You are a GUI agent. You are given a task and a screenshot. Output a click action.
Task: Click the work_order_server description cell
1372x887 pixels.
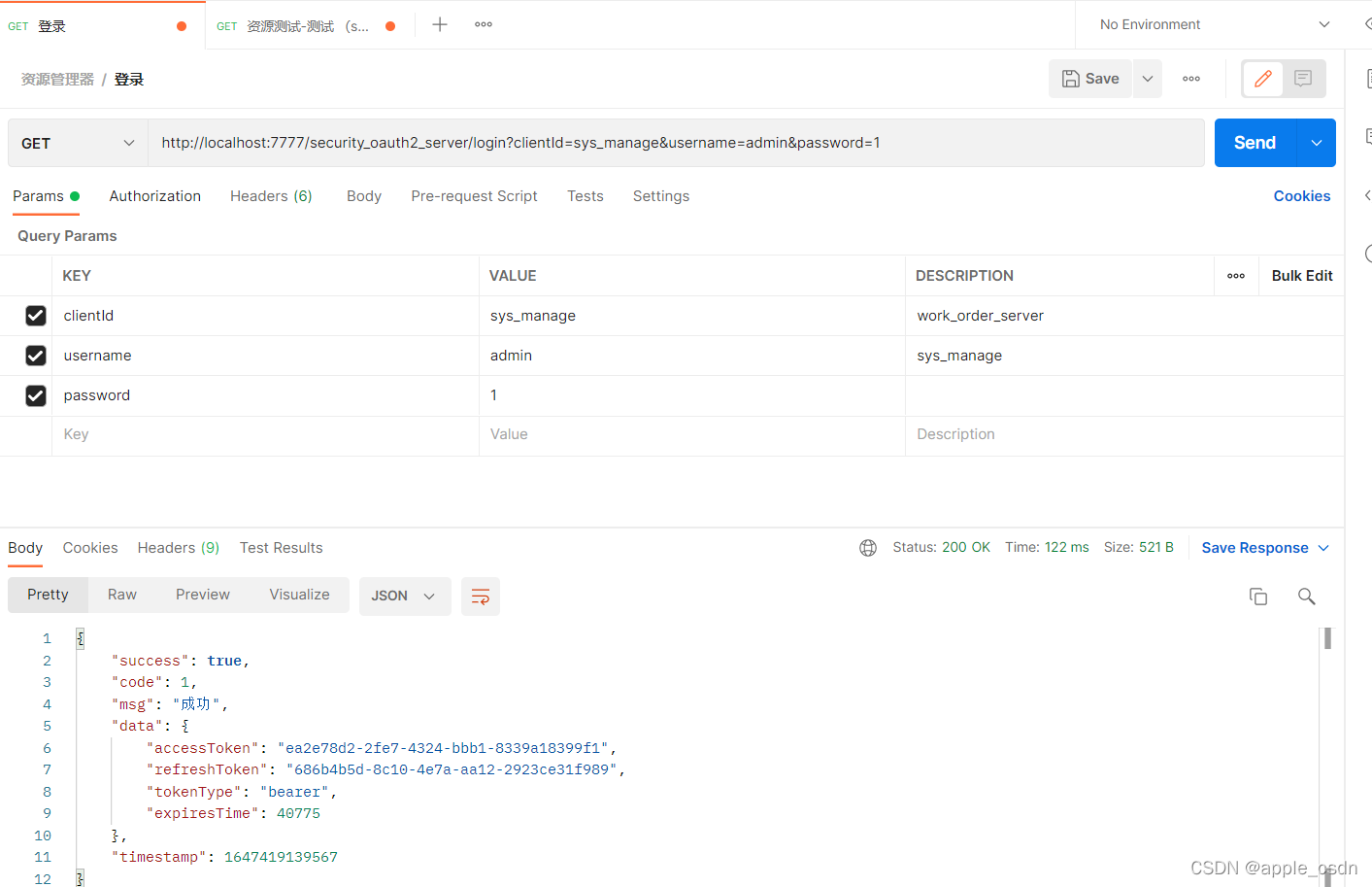[x=1124, y=316]
